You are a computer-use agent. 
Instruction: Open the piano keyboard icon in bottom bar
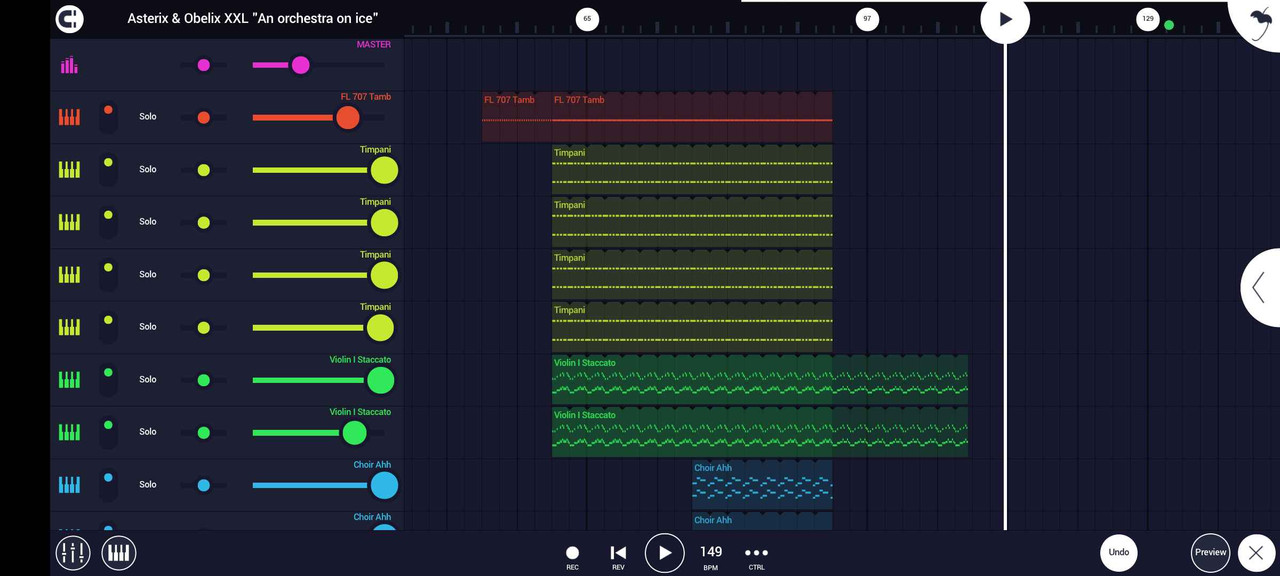pos(119,552)
